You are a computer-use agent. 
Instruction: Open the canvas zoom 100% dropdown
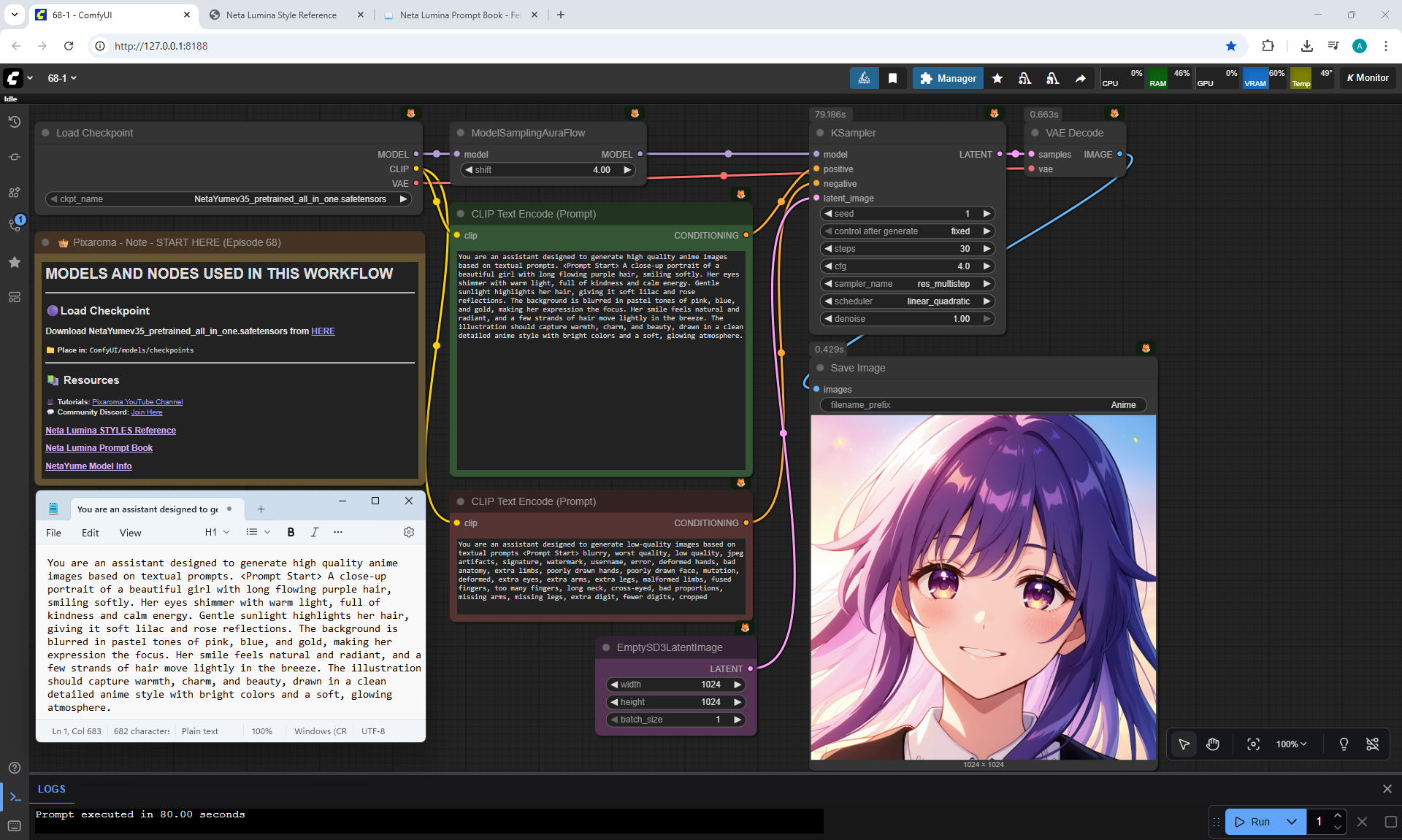coord(1290,744)
